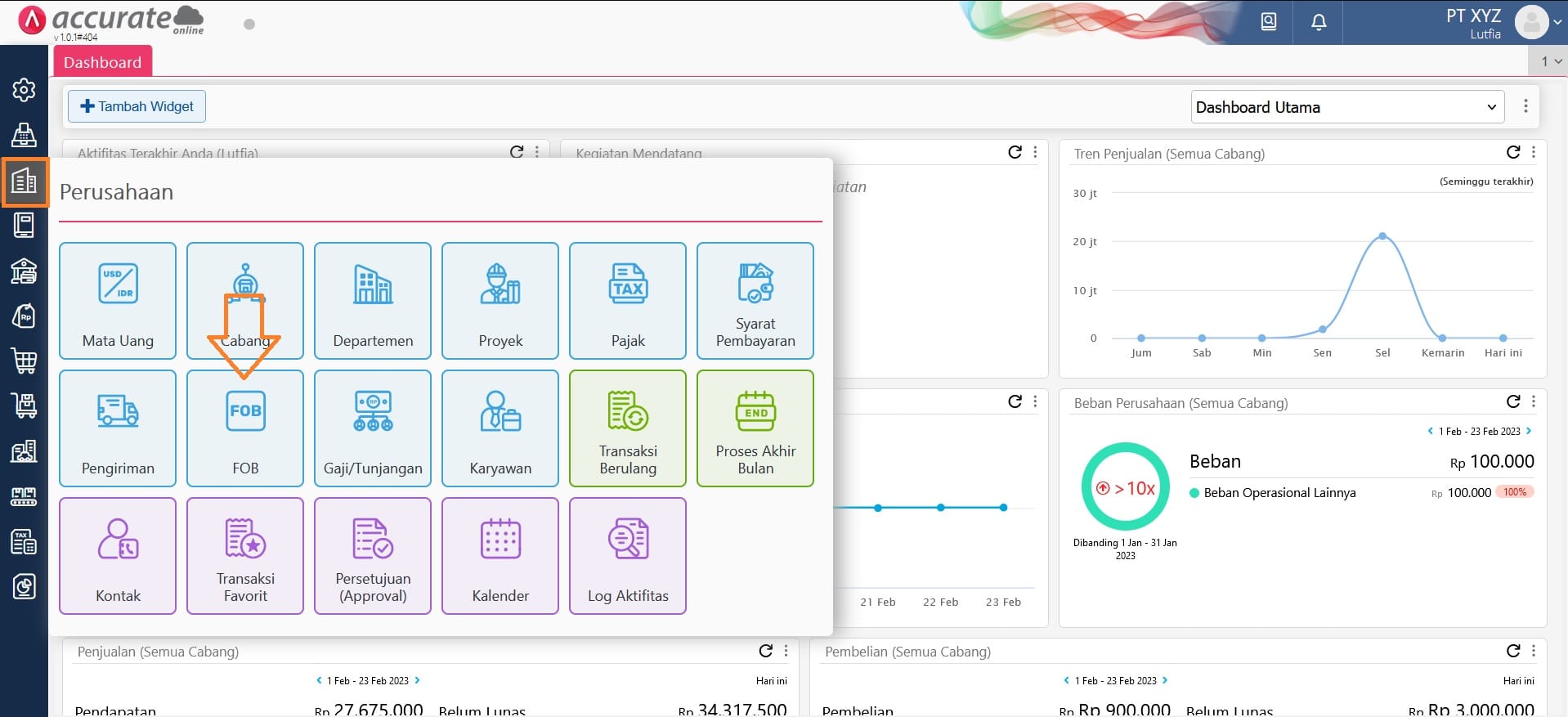Click the notification bell icon
1568x717 pixels.
click(1319, 22)
